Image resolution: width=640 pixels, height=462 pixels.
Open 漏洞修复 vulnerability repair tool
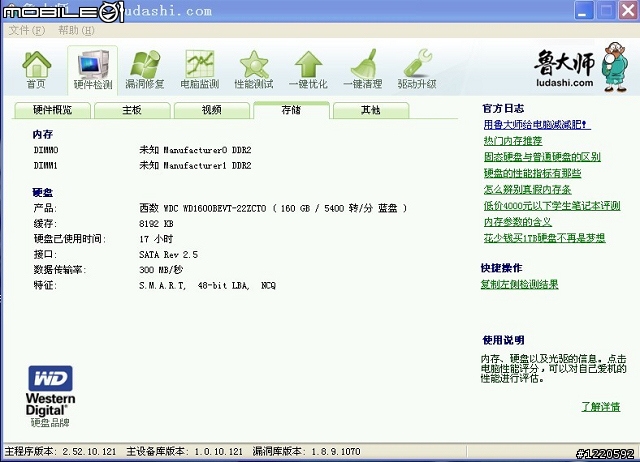(144, 69)
